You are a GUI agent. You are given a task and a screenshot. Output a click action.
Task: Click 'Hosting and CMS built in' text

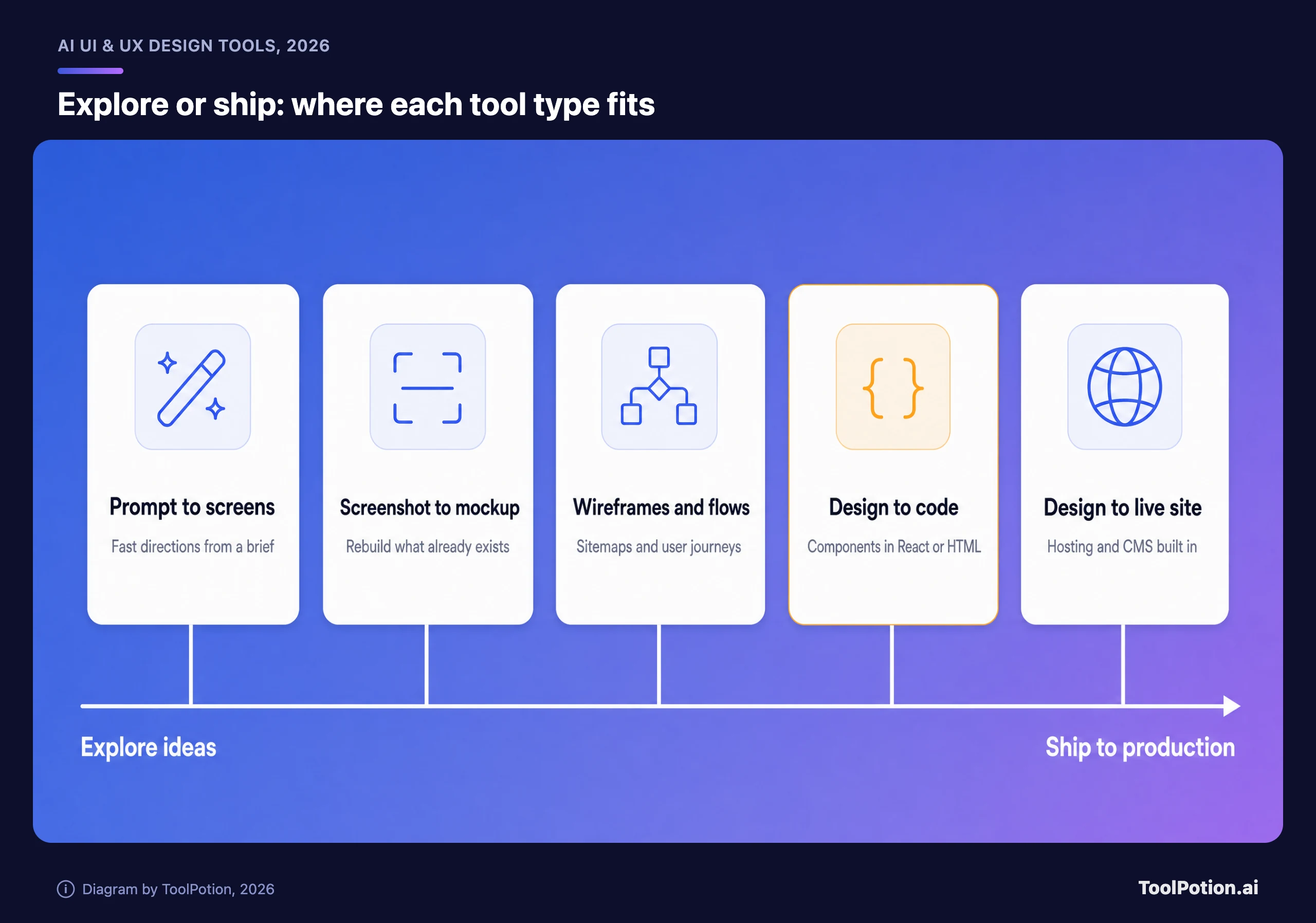(x=1122, y=547)
